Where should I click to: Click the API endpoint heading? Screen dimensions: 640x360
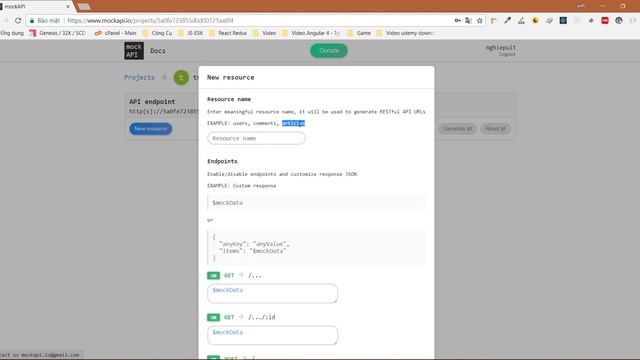coord(152,102)
